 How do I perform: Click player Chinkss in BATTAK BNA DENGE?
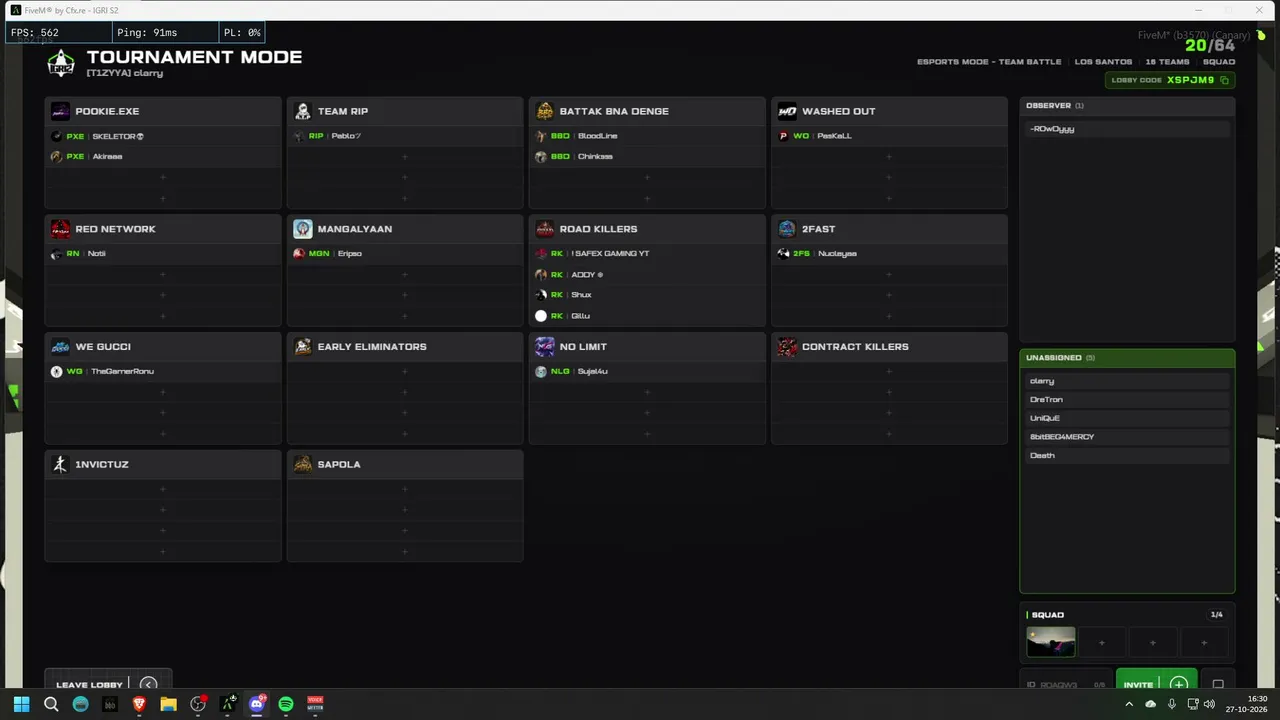(x=647, y=156)
